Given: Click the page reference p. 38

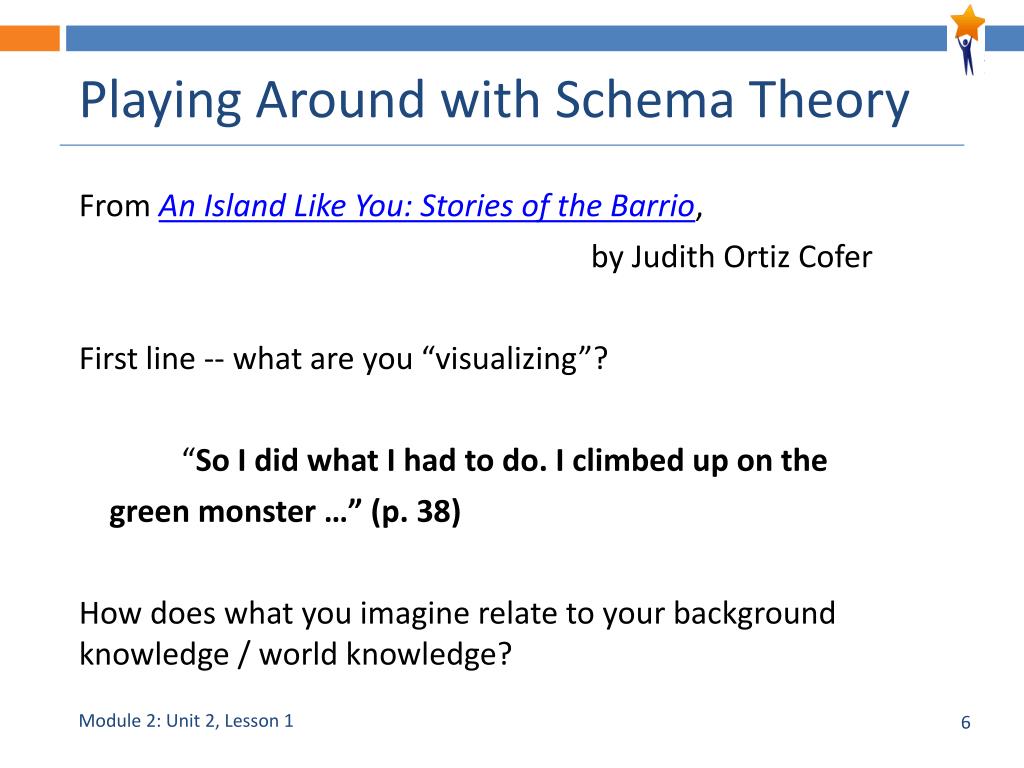Looking at the screenshot, I should point(416,511).
